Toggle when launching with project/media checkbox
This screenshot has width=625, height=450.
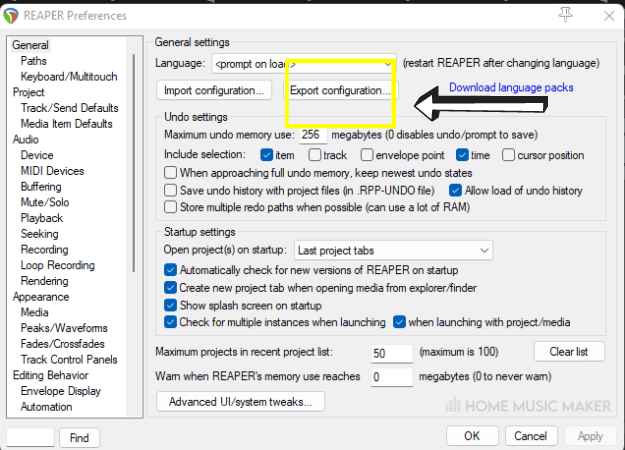(399, 322)
